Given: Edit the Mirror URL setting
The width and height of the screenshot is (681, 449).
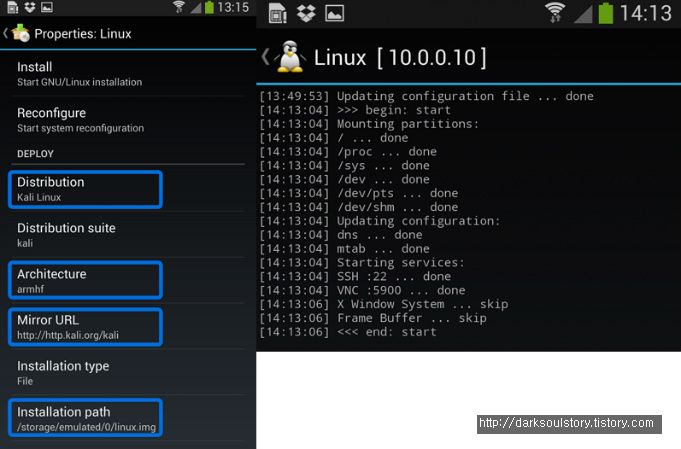Looking at the screenshot, I should point(128,327).
